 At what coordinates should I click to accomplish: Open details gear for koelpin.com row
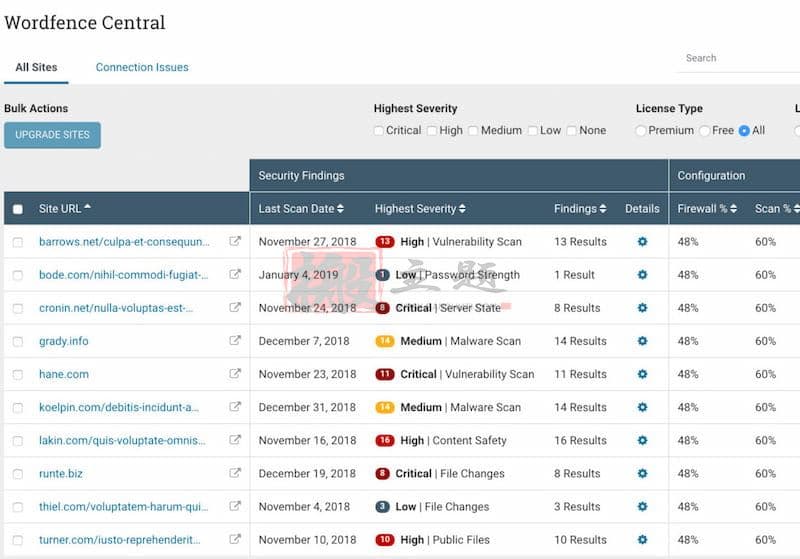642,407
